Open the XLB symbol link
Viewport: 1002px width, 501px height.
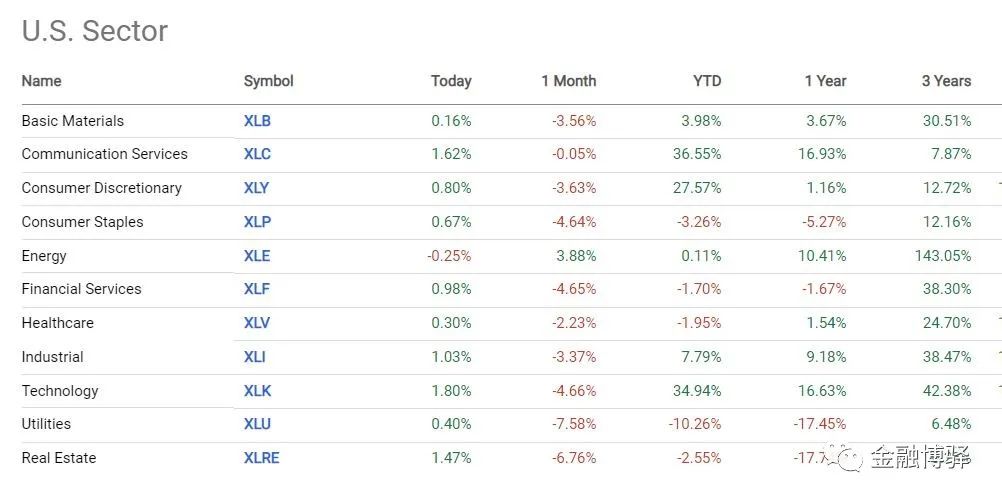click(257, 121)
